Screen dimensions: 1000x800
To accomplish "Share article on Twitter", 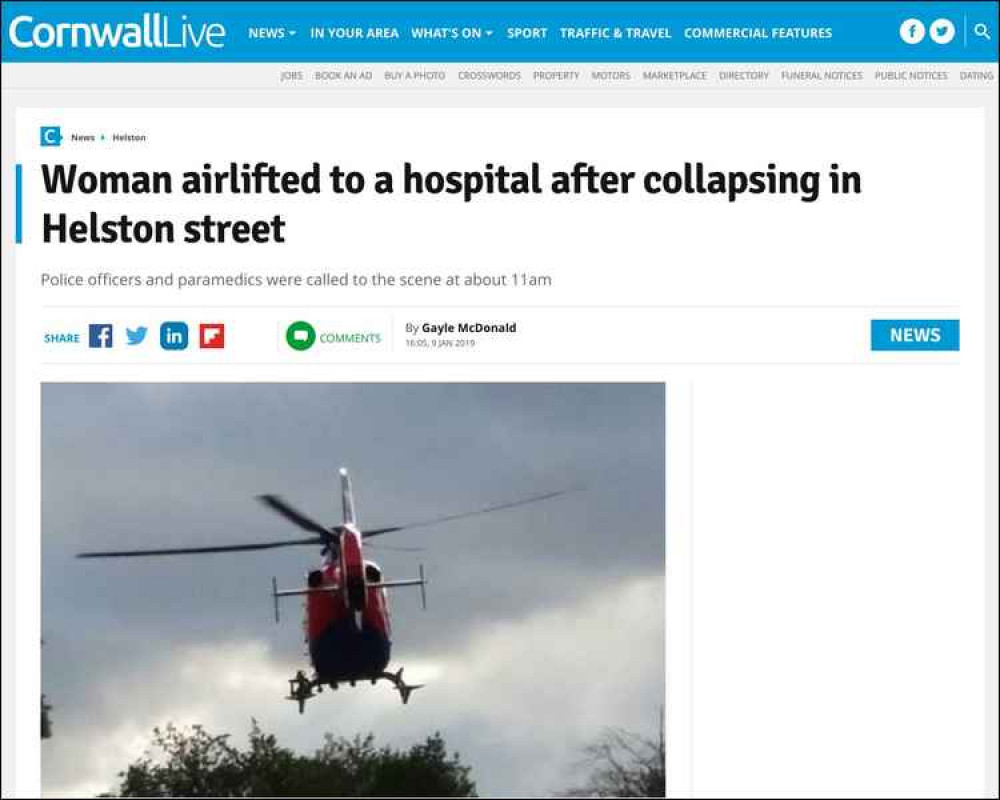I will [x=136, y=336].
